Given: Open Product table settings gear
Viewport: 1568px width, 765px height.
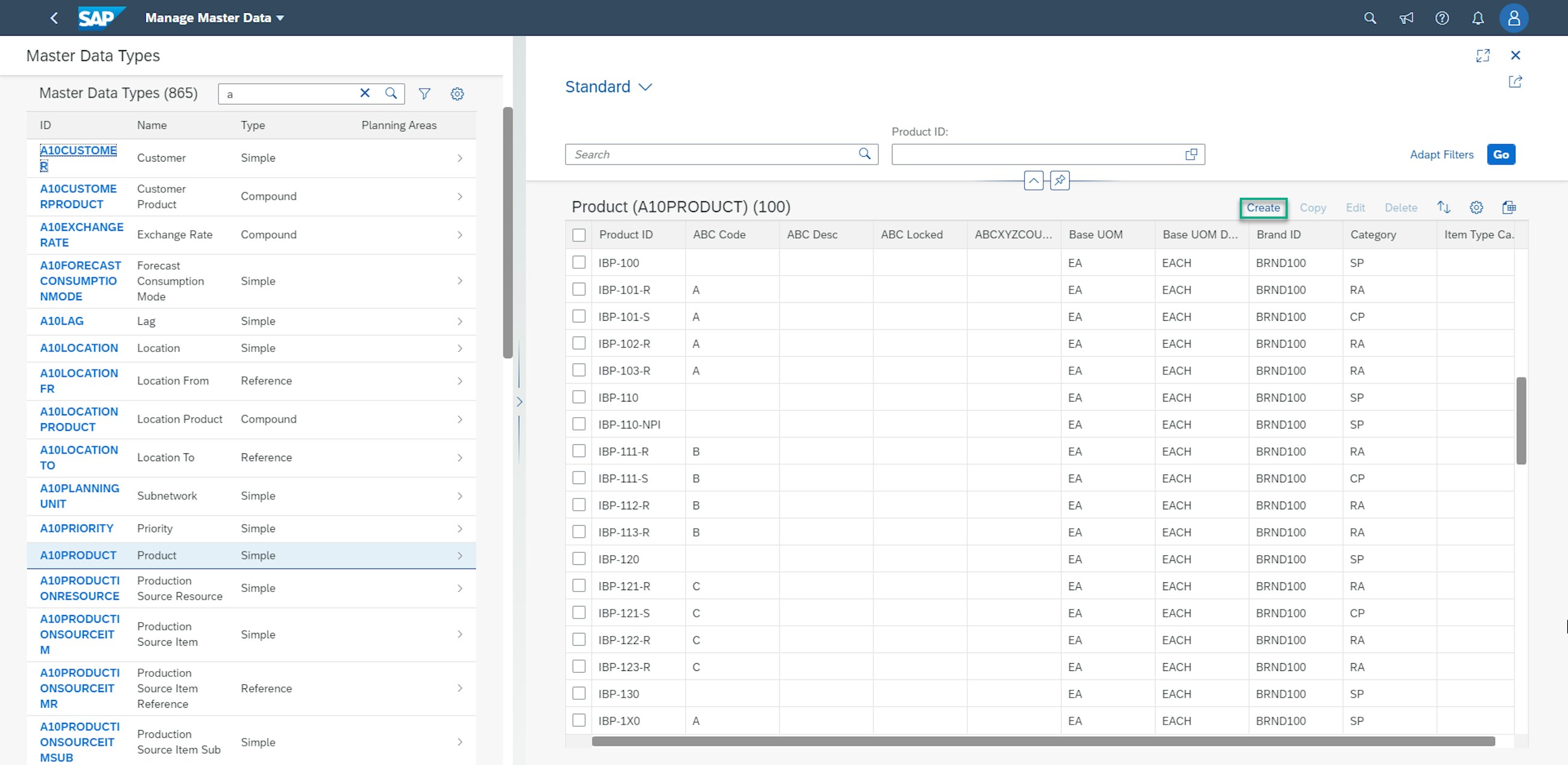Looking at the screenshot, I should tap(1476, 207).
